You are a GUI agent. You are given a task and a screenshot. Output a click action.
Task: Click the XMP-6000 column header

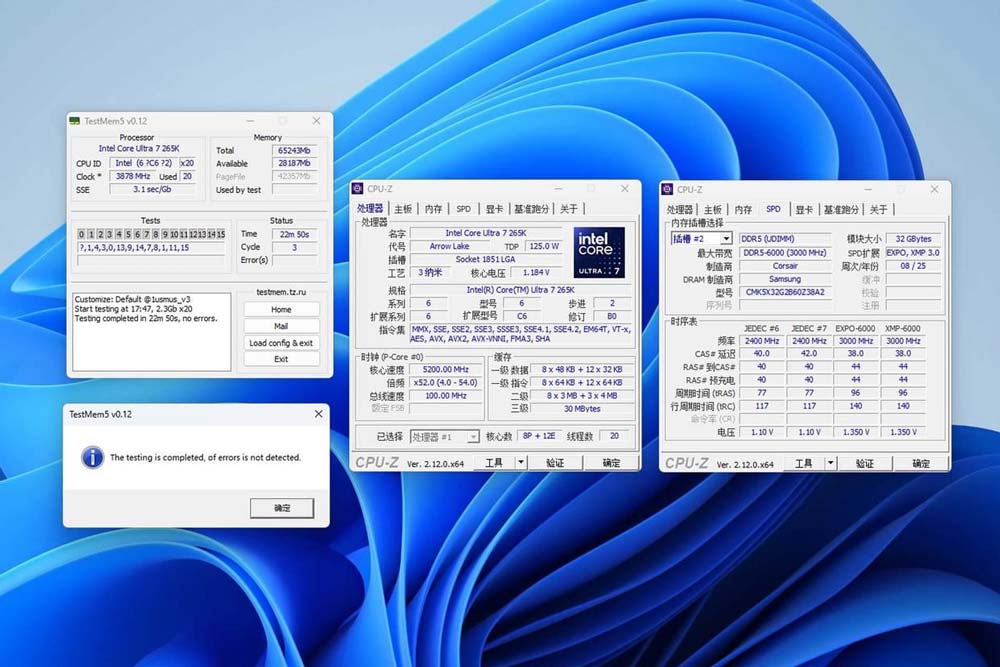coord(902,328)
